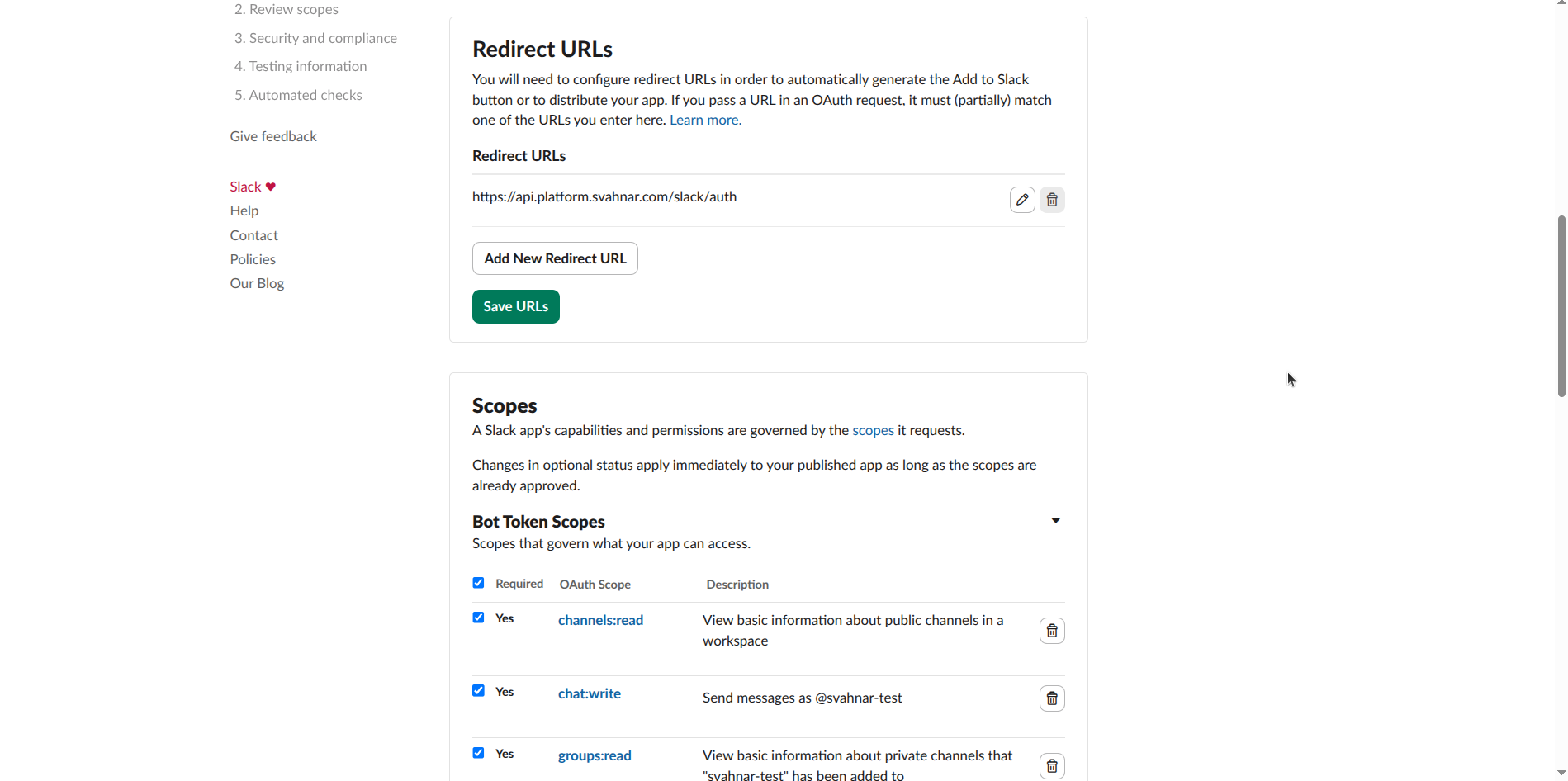Go to step 2 Review scopes
Image resolution: width=1568 pixels, height=781 pixels.
click(287, 9)
